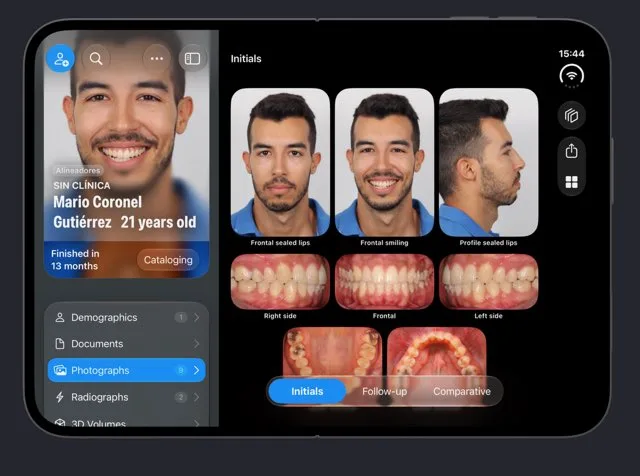Click the 'SIN CLÍNICA' label
This screenshot has height=476, width=640.
[82, 185]
